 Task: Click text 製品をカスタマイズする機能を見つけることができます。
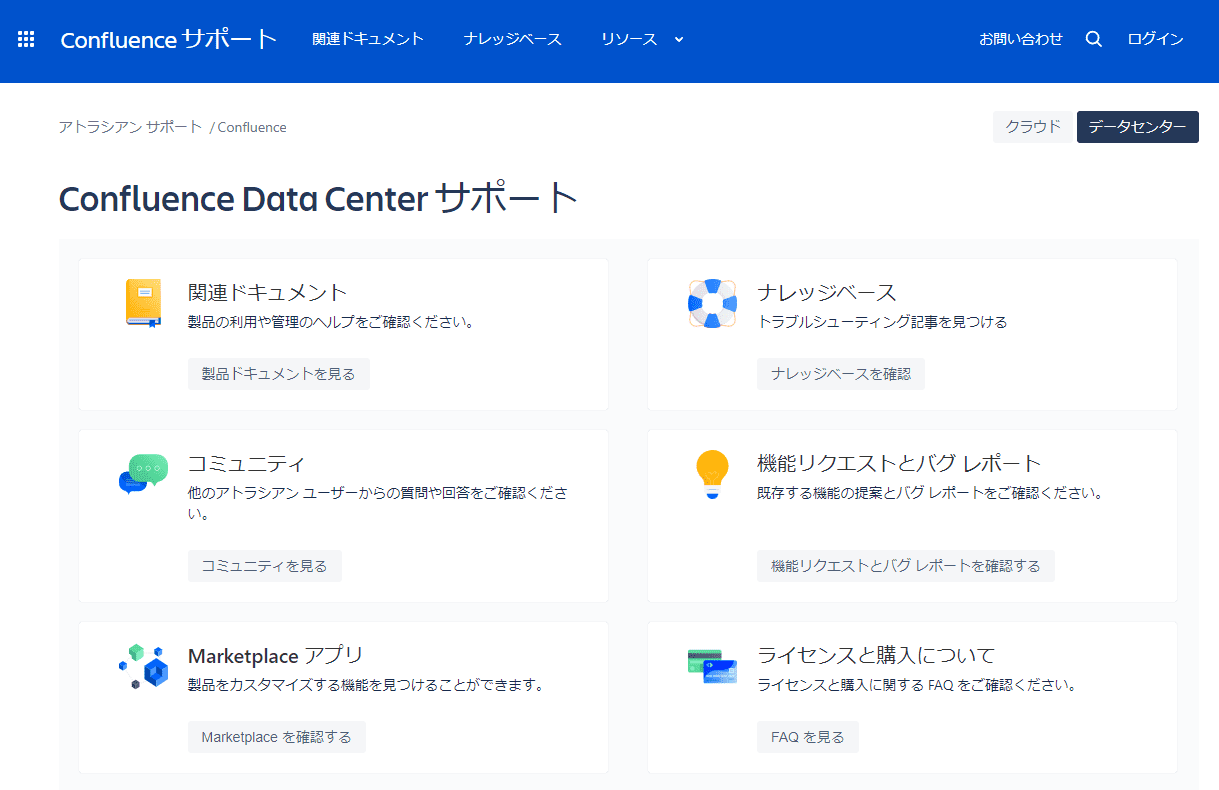[x=367, y=685]
